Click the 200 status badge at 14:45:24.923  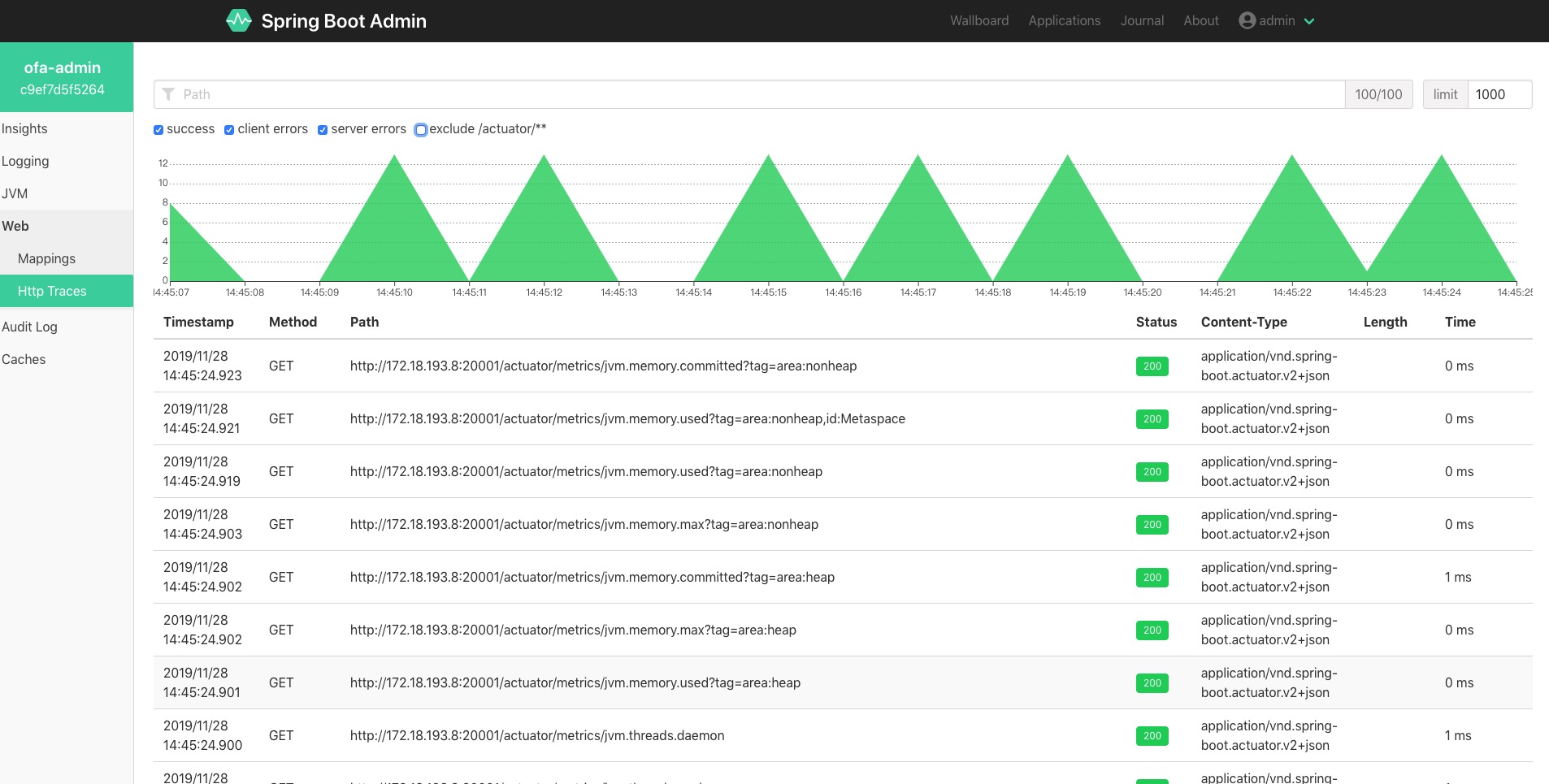1152,366
